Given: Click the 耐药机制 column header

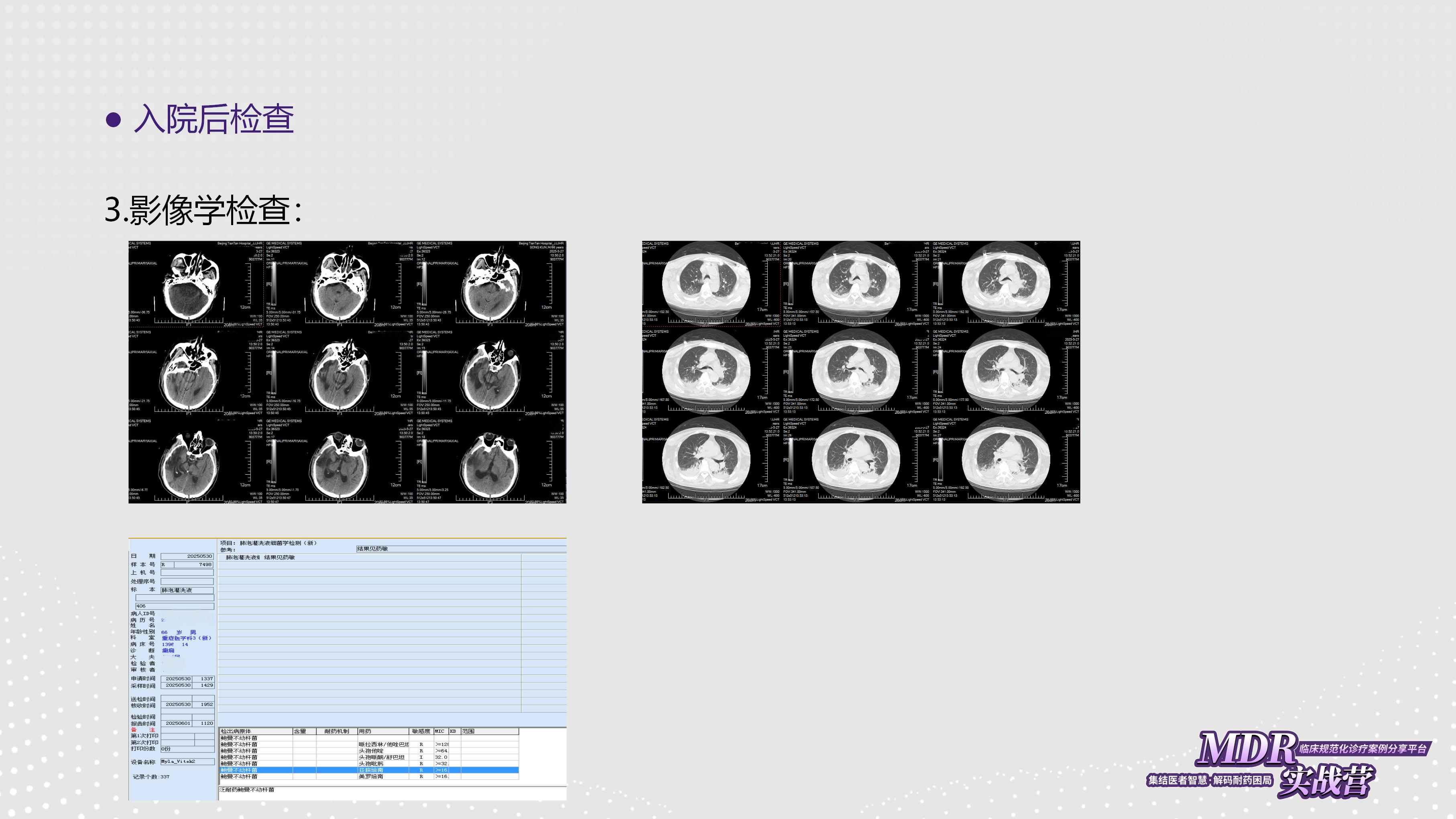Looking at the screenshot, I should pyautogui.click(x=336, y=732).
